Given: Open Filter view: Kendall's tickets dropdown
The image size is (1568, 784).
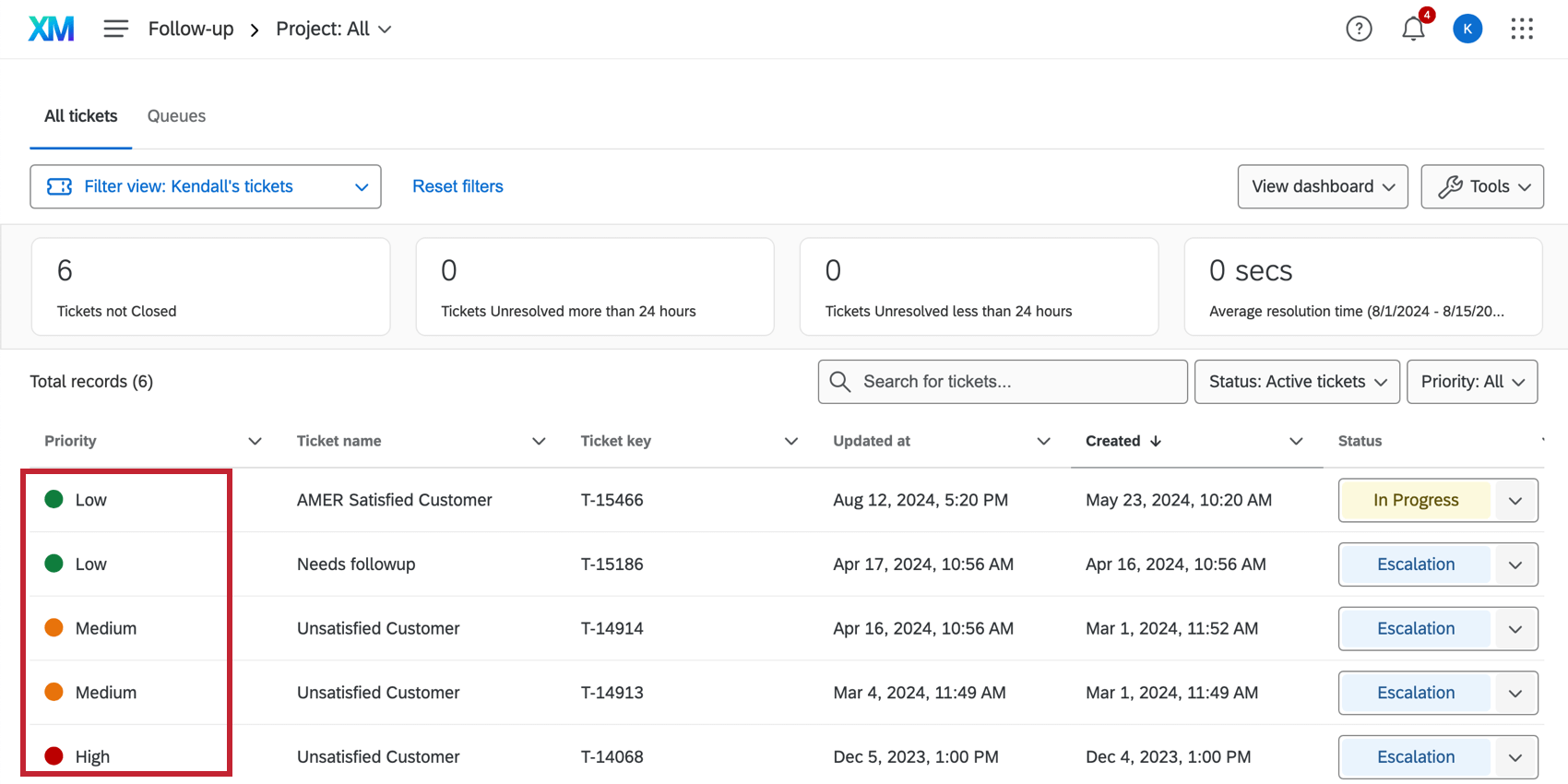Looking at the screenshot, I should (x=206, y=186).
